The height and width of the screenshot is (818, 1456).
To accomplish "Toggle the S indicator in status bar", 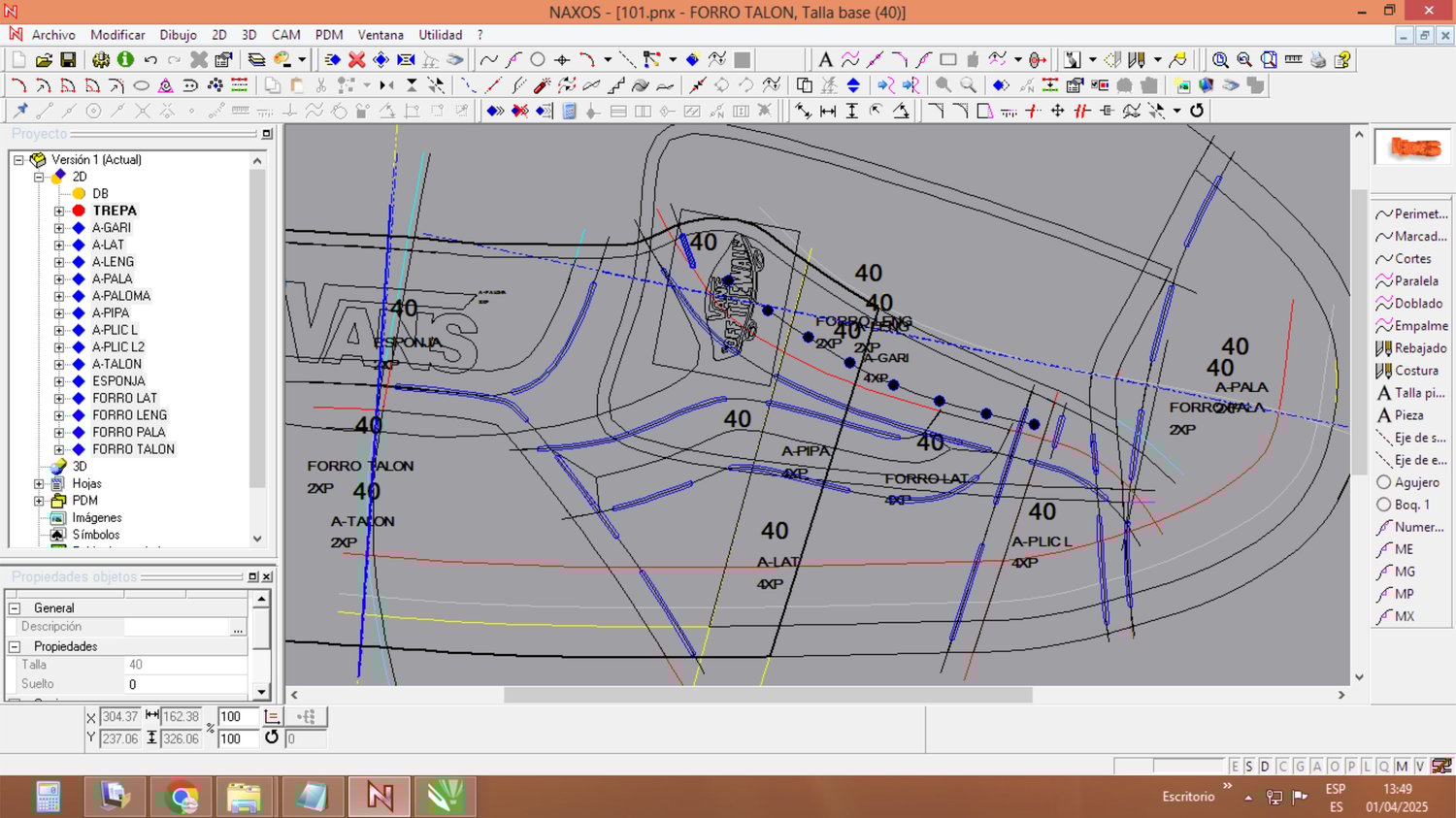I will click(1249, 767).
